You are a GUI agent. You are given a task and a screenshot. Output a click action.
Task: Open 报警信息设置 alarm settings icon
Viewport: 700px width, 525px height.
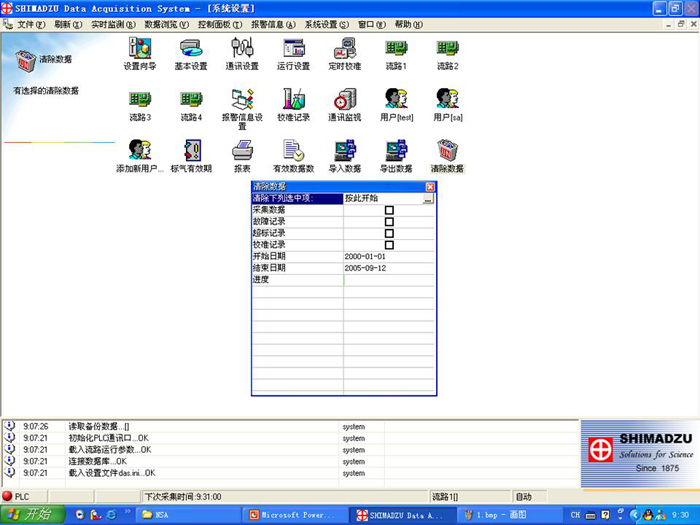(x=242, y=99)
